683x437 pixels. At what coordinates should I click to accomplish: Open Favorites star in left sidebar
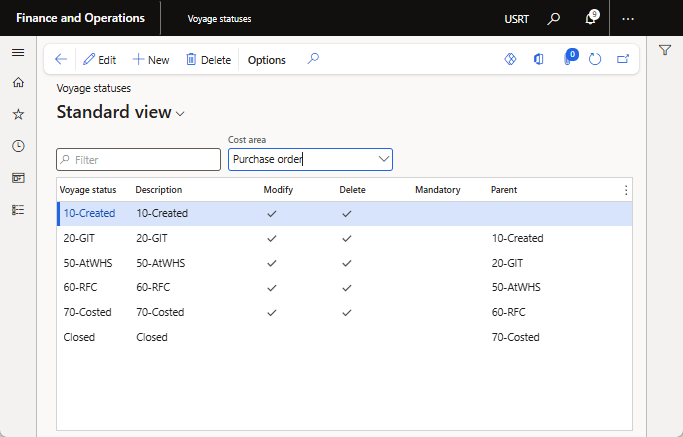18,114
